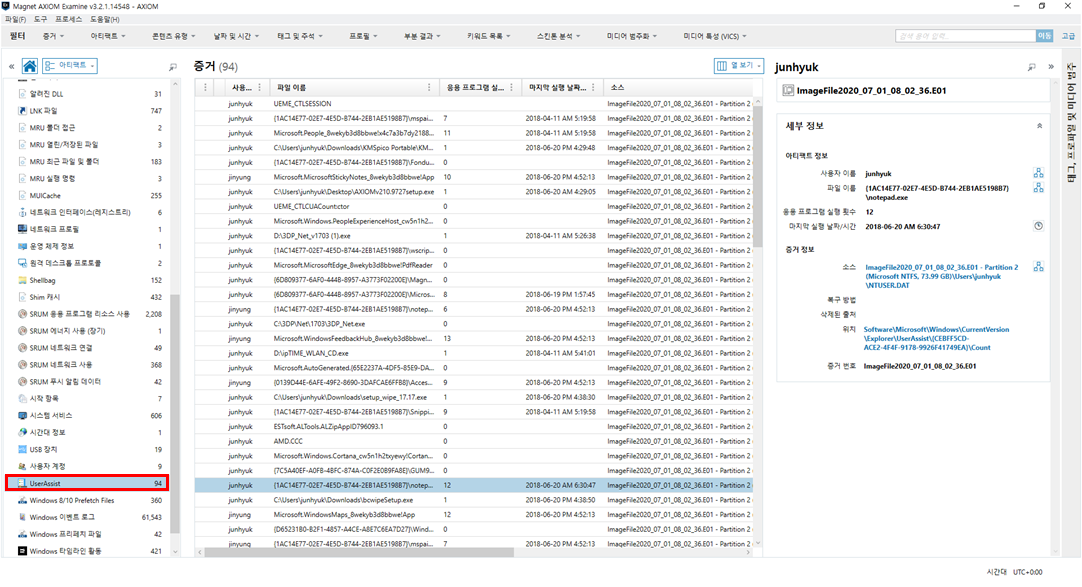Show connections for the 사용자 이름 junhyuk
Image resolution: width=1082 pixels, height=587 pixels.
coord(1039,173)
